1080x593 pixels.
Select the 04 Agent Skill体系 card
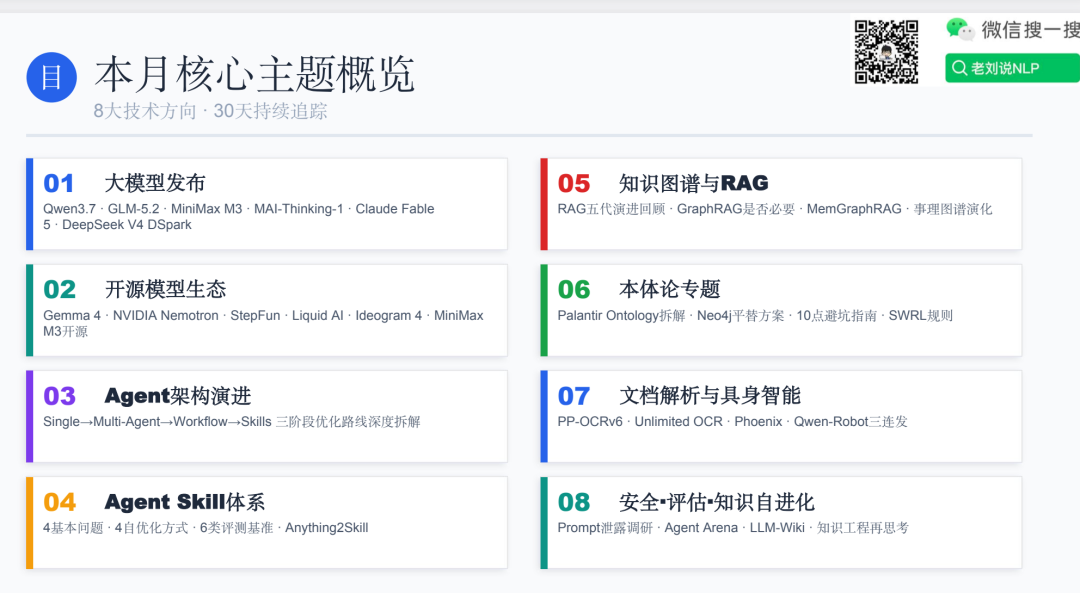(267, 523)
